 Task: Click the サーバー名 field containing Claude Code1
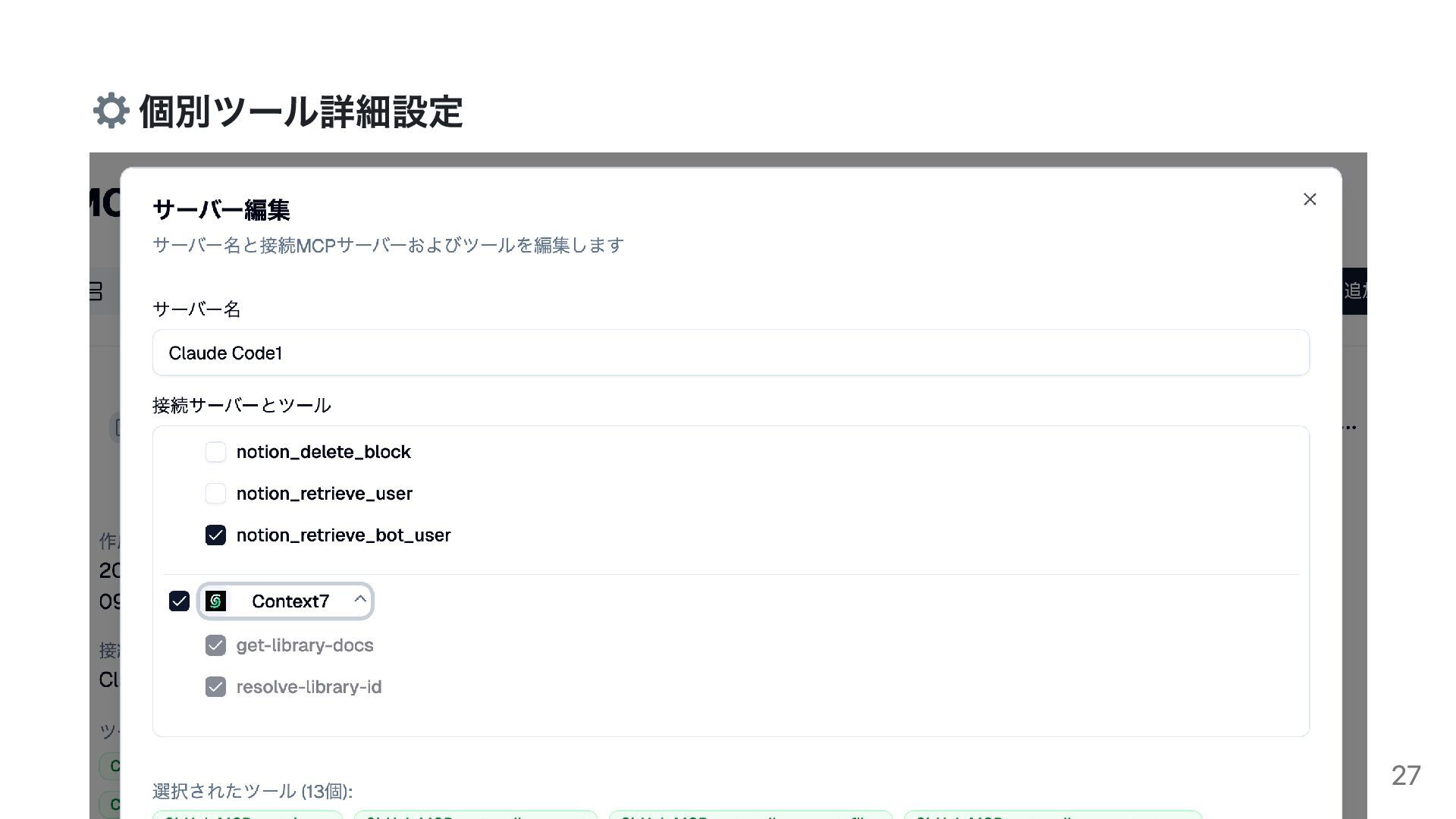731,353
